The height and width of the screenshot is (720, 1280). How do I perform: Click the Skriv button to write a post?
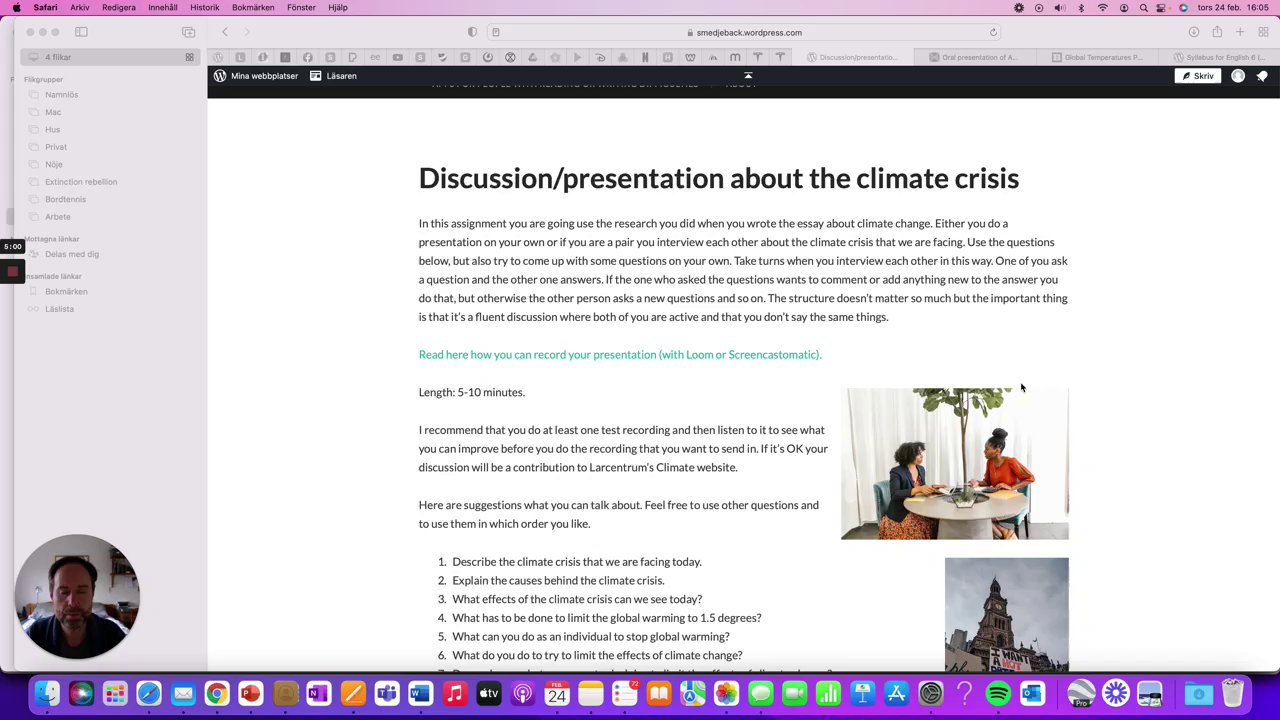(1197, 76)
